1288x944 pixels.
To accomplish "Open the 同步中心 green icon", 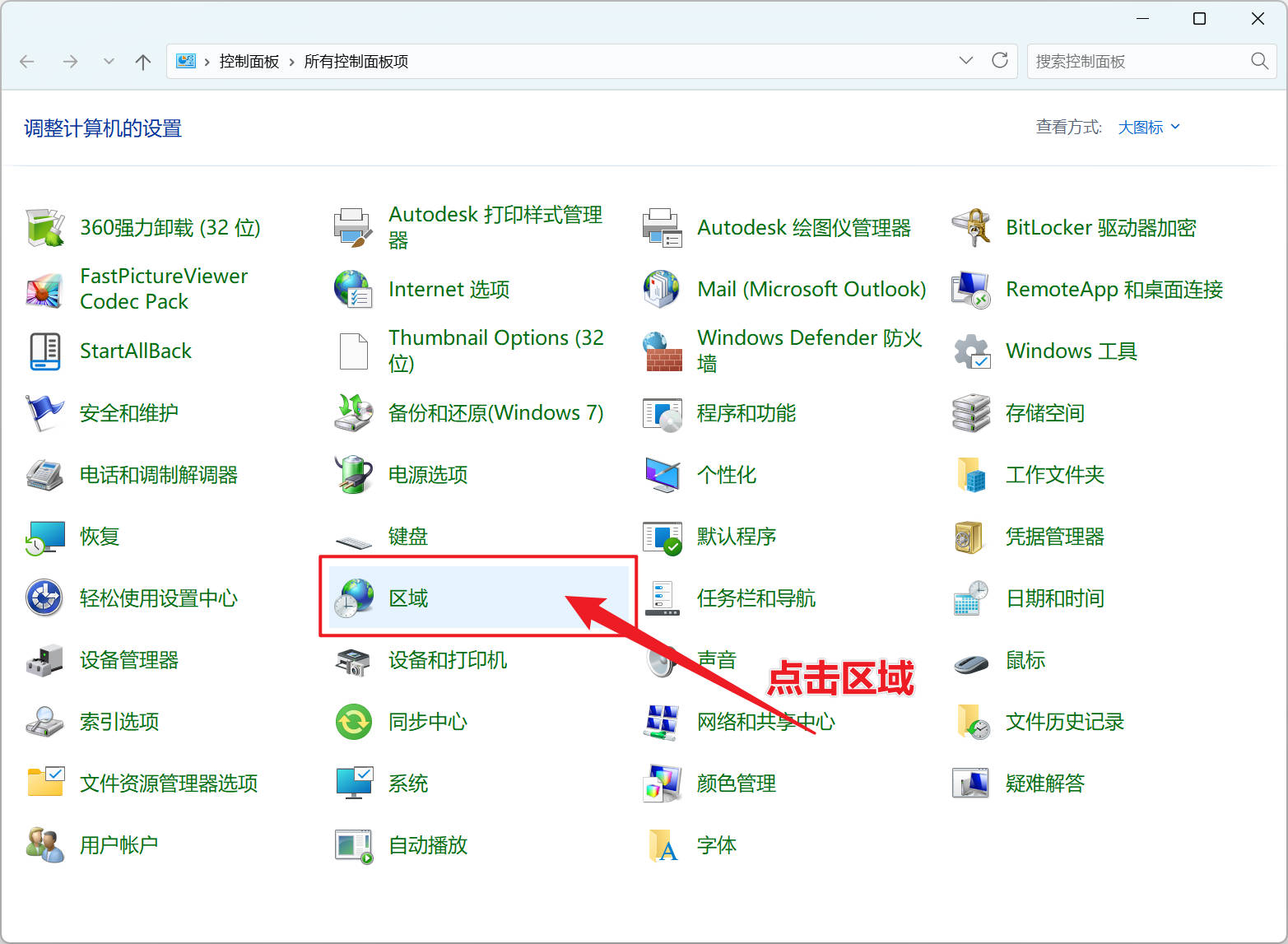I will click(x=354, y=722).
